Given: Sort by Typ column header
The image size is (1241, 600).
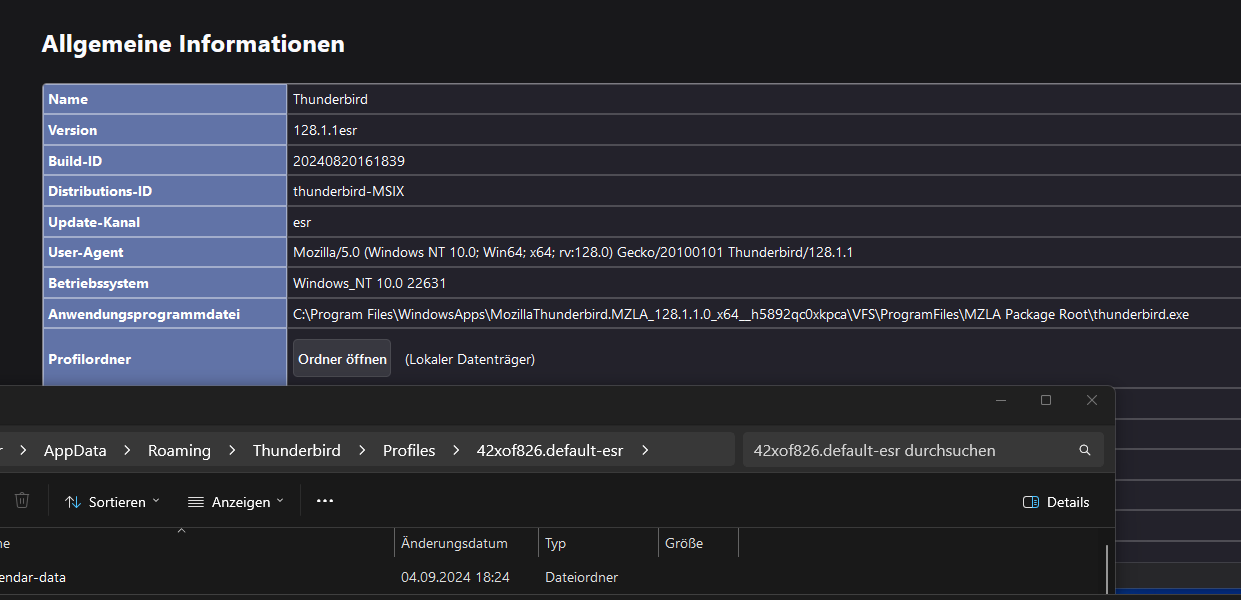Looking at the screenshot, I should point(555,543).
